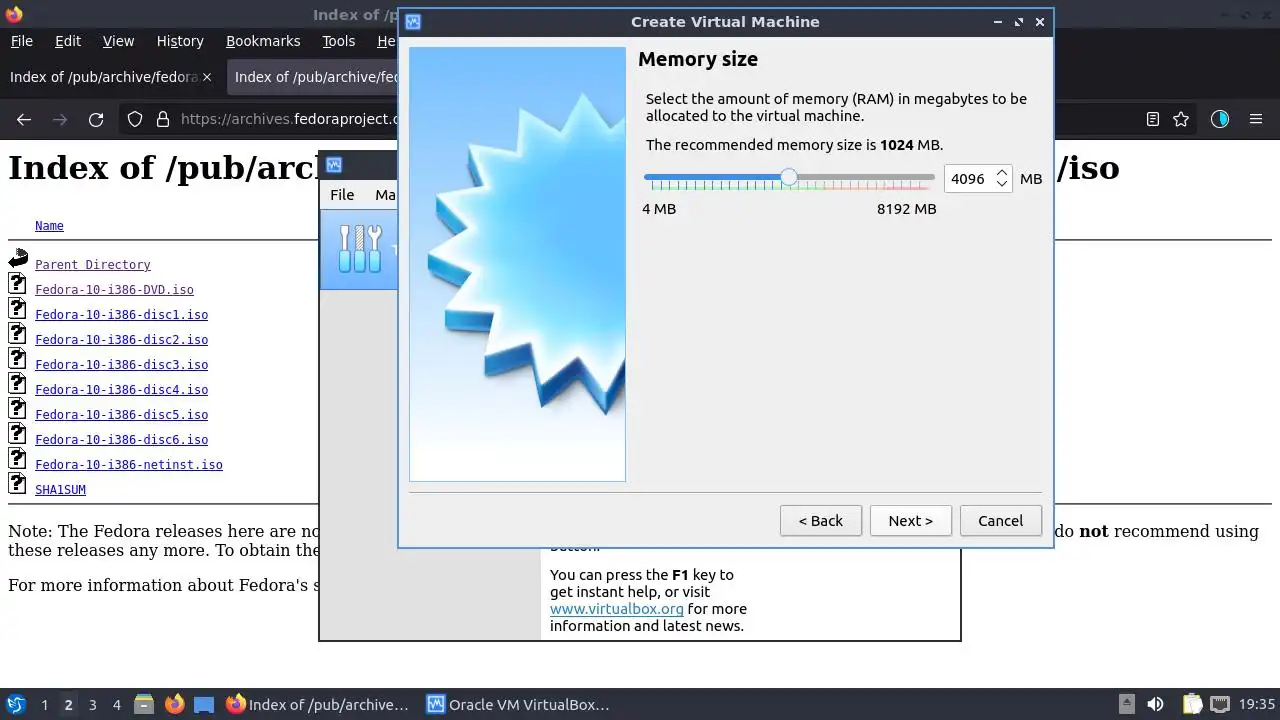Switch to first Index of /pub/archive/fedora tab

point(103,77)
